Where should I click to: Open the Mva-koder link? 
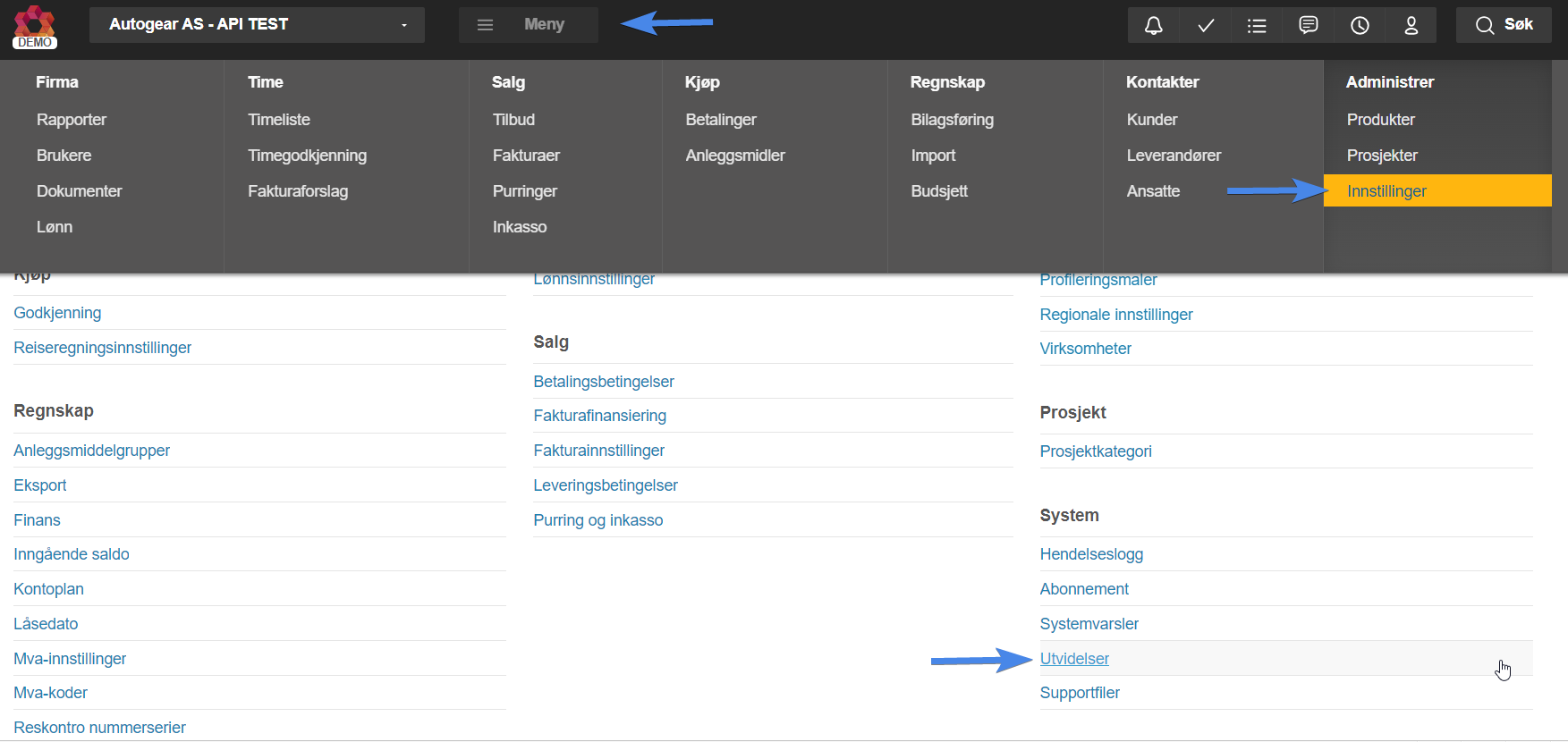(x=50, y=693)
